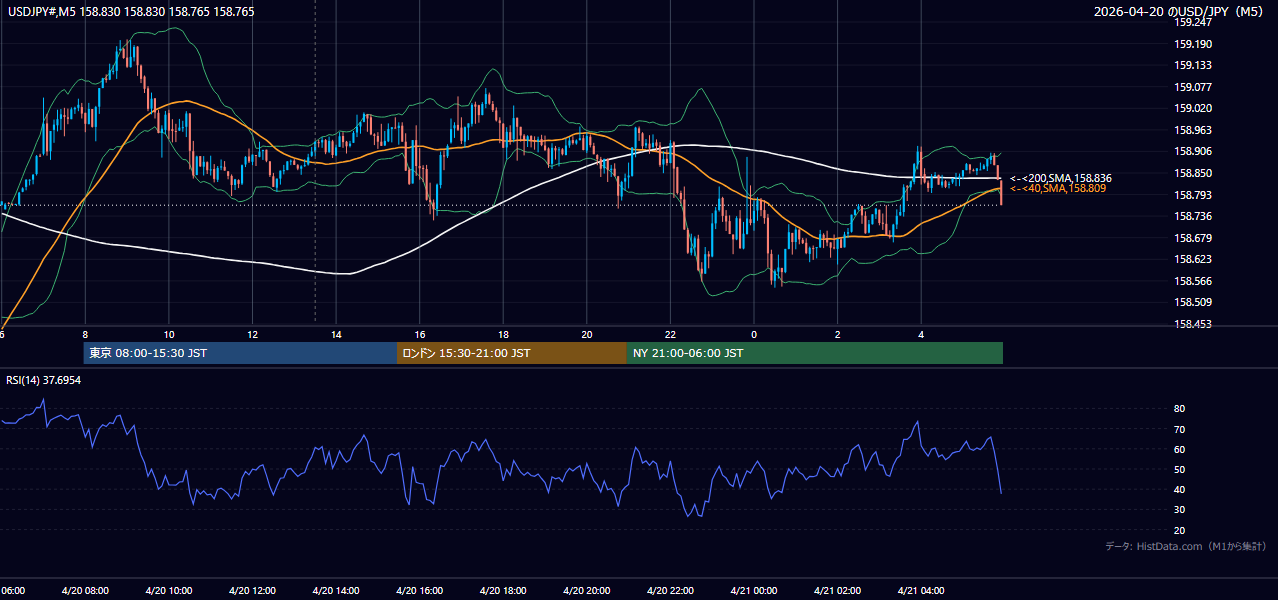Click price axis value 159.133
This screenshot has height=600, width=1278.
coord(1193,65)
